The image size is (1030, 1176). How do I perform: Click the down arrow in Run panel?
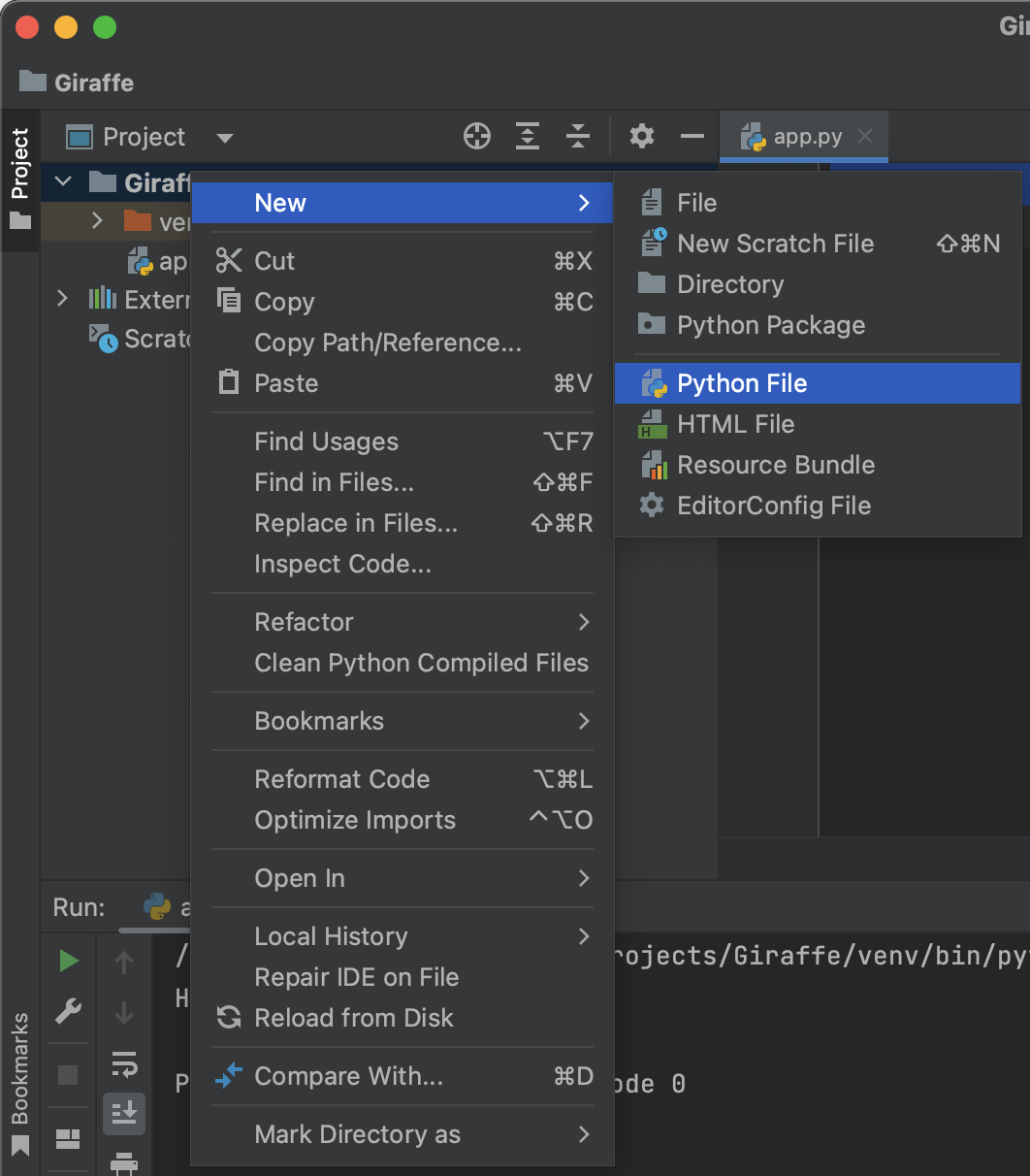click(124, 1013)
